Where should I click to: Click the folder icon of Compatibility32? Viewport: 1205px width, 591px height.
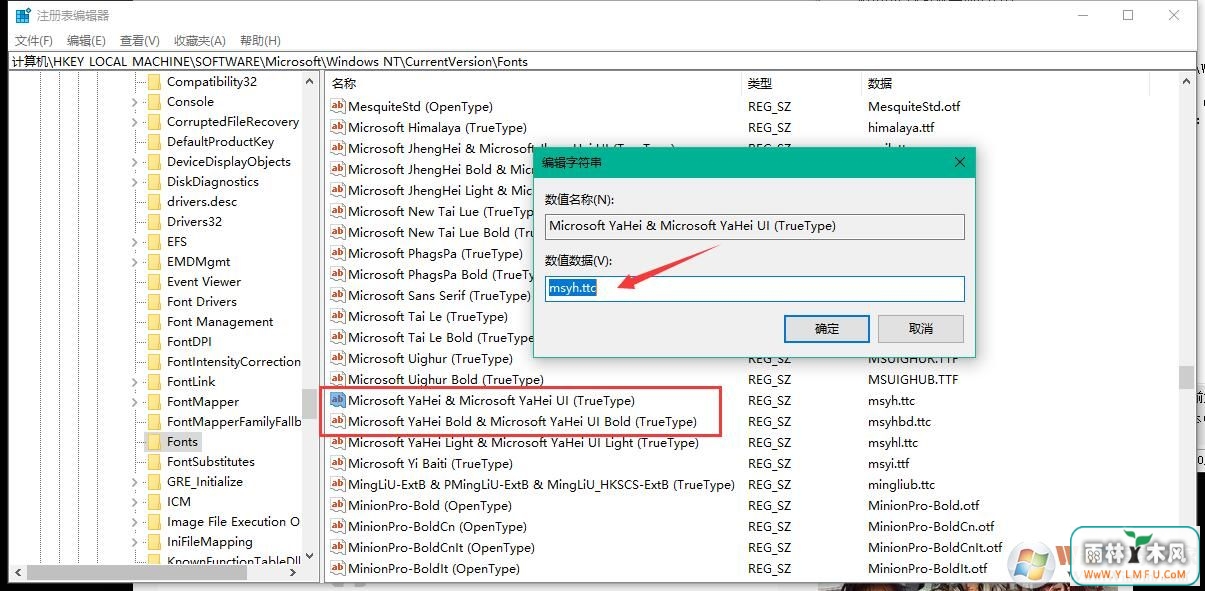(154, 82)
